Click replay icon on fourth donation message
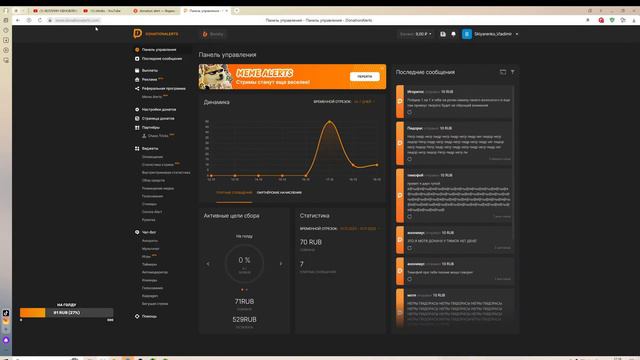 coord(409,248)
